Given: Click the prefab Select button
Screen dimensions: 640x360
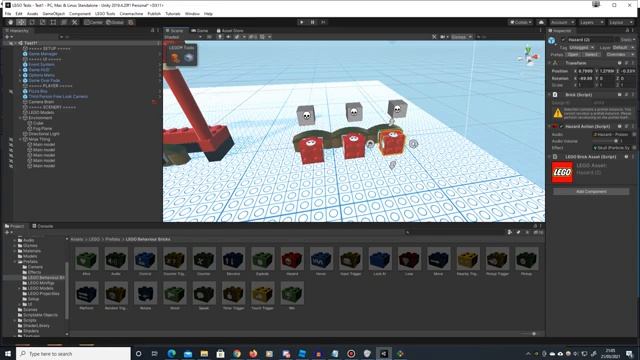Looking at the screenshot, I should tap(591, 54).
